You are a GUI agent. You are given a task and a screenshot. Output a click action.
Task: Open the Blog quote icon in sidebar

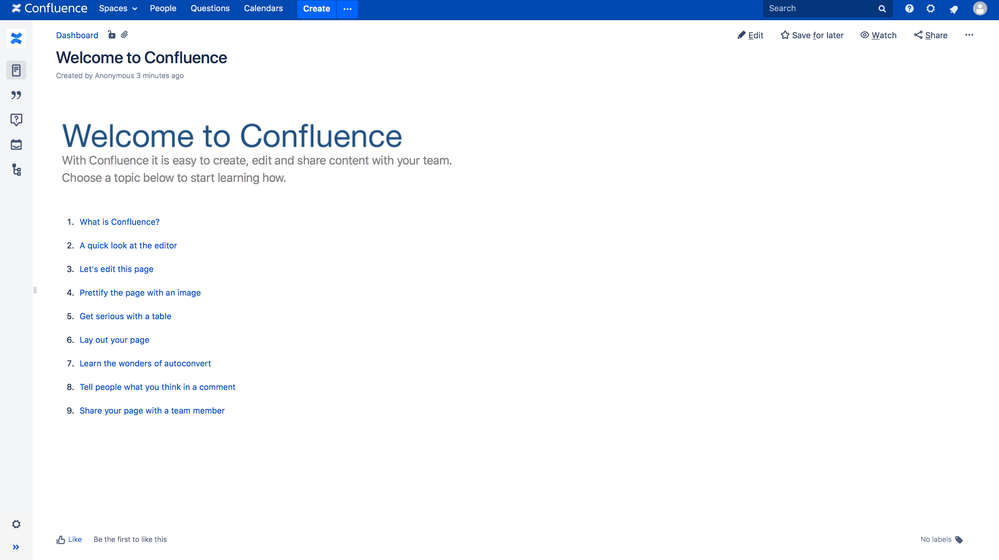tap(16, 95)
